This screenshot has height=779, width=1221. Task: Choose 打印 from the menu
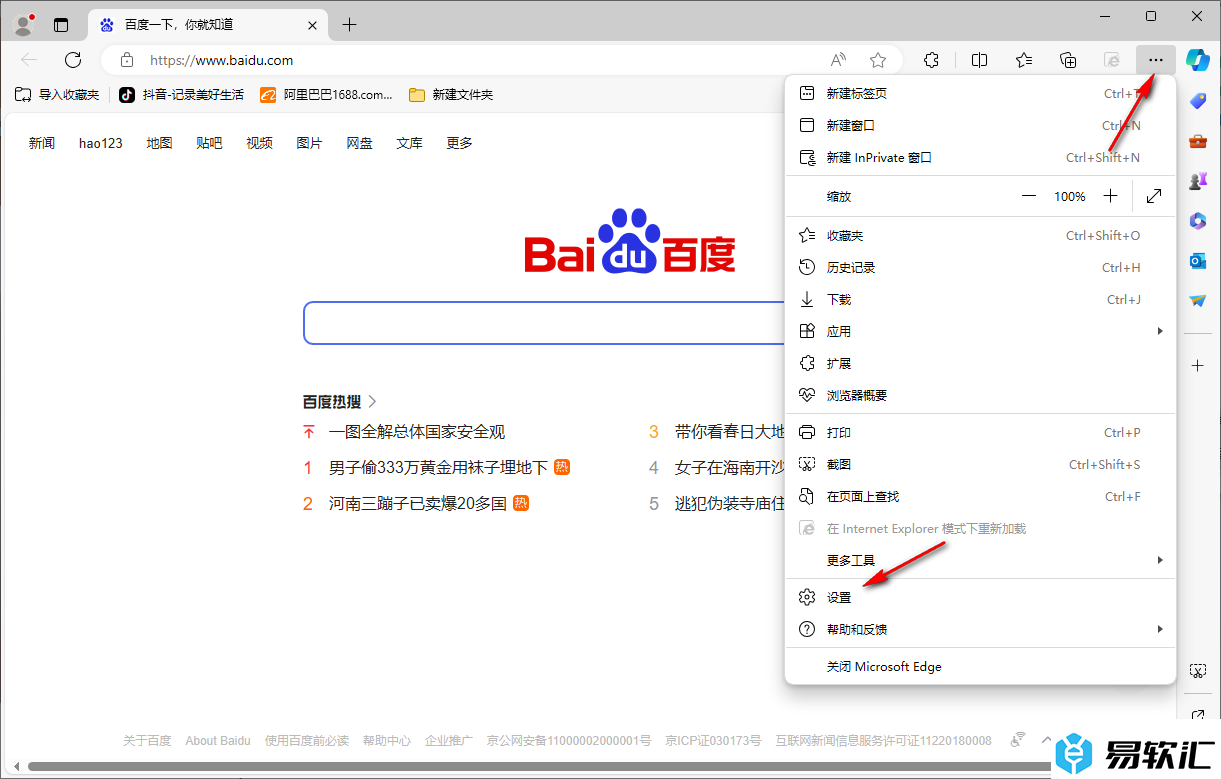click(980, 433)
